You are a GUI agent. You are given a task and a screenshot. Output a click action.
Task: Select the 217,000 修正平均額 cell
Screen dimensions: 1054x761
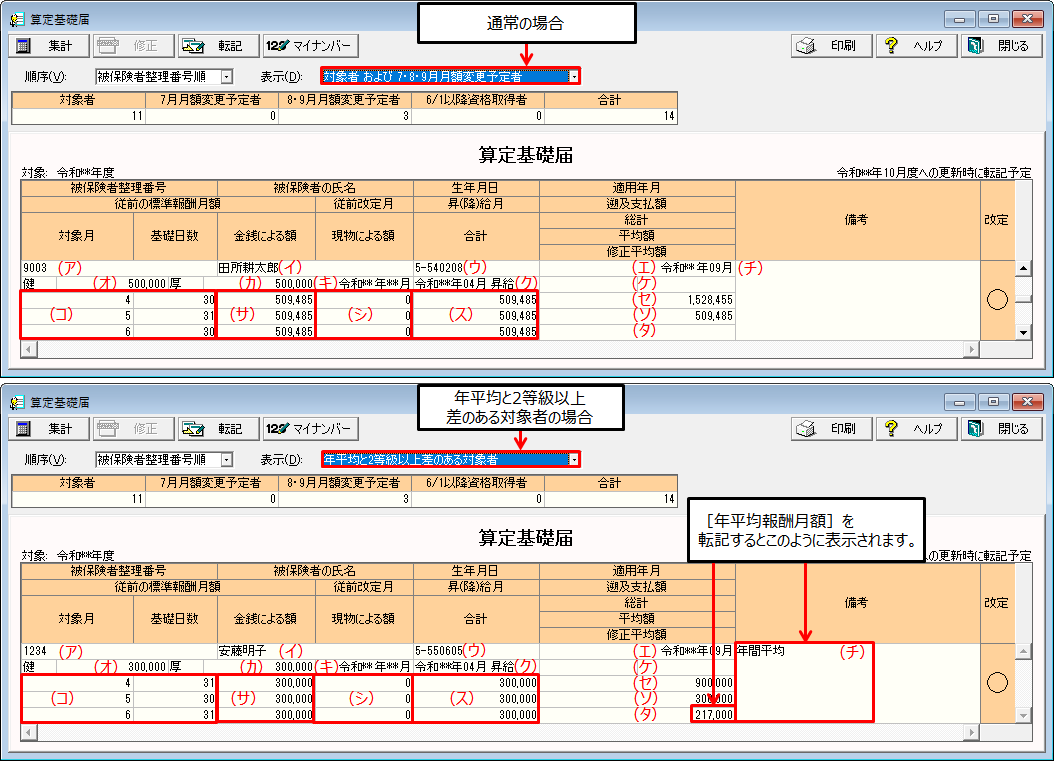[712, 714]
